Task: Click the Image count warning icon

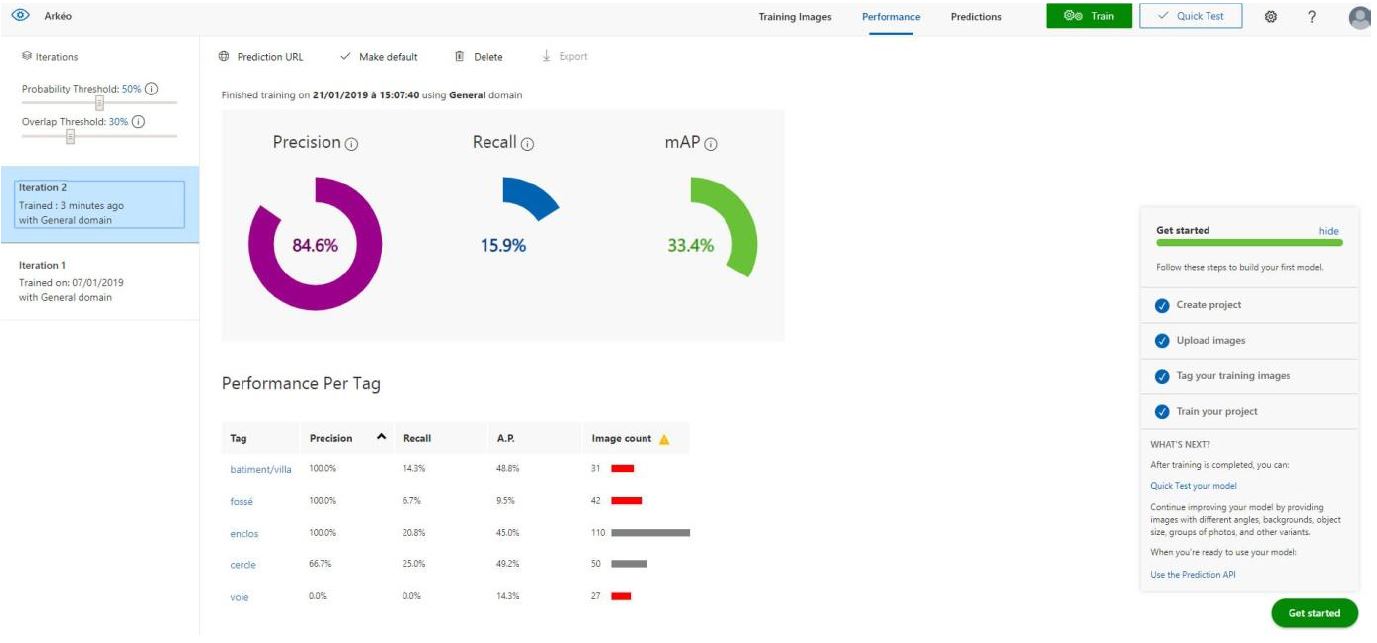Action: coord(664,439)
